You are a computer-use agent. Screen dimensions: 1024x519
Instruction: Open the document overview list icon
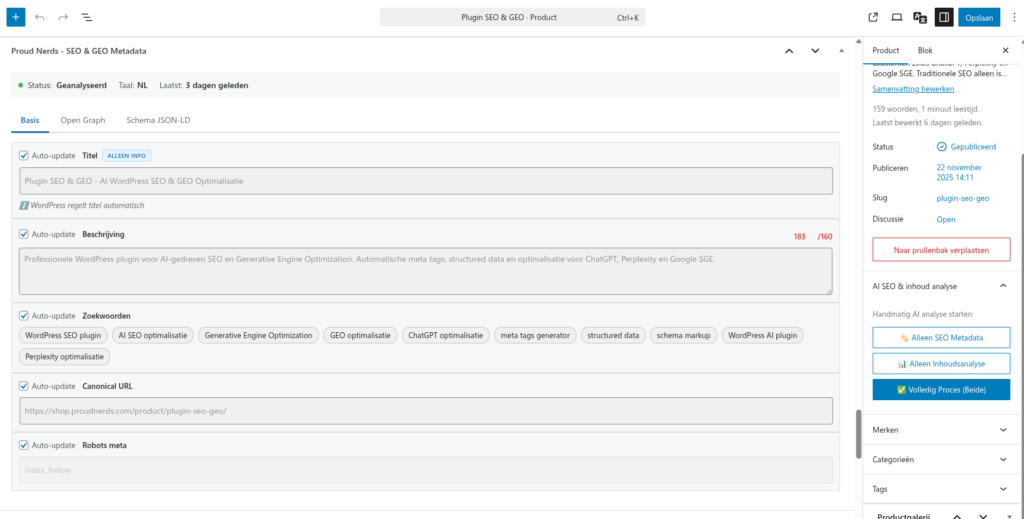(x=87, y=17)
